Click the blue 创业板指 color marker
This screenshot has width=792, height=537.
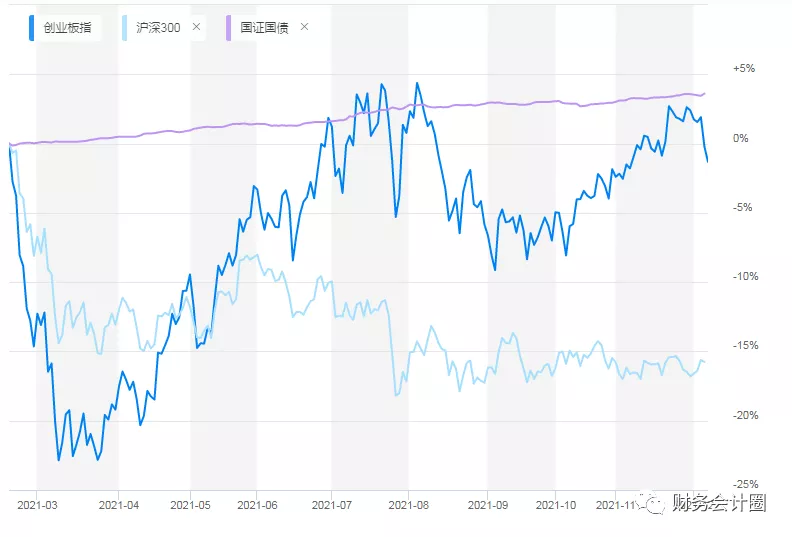coord(33,27)
